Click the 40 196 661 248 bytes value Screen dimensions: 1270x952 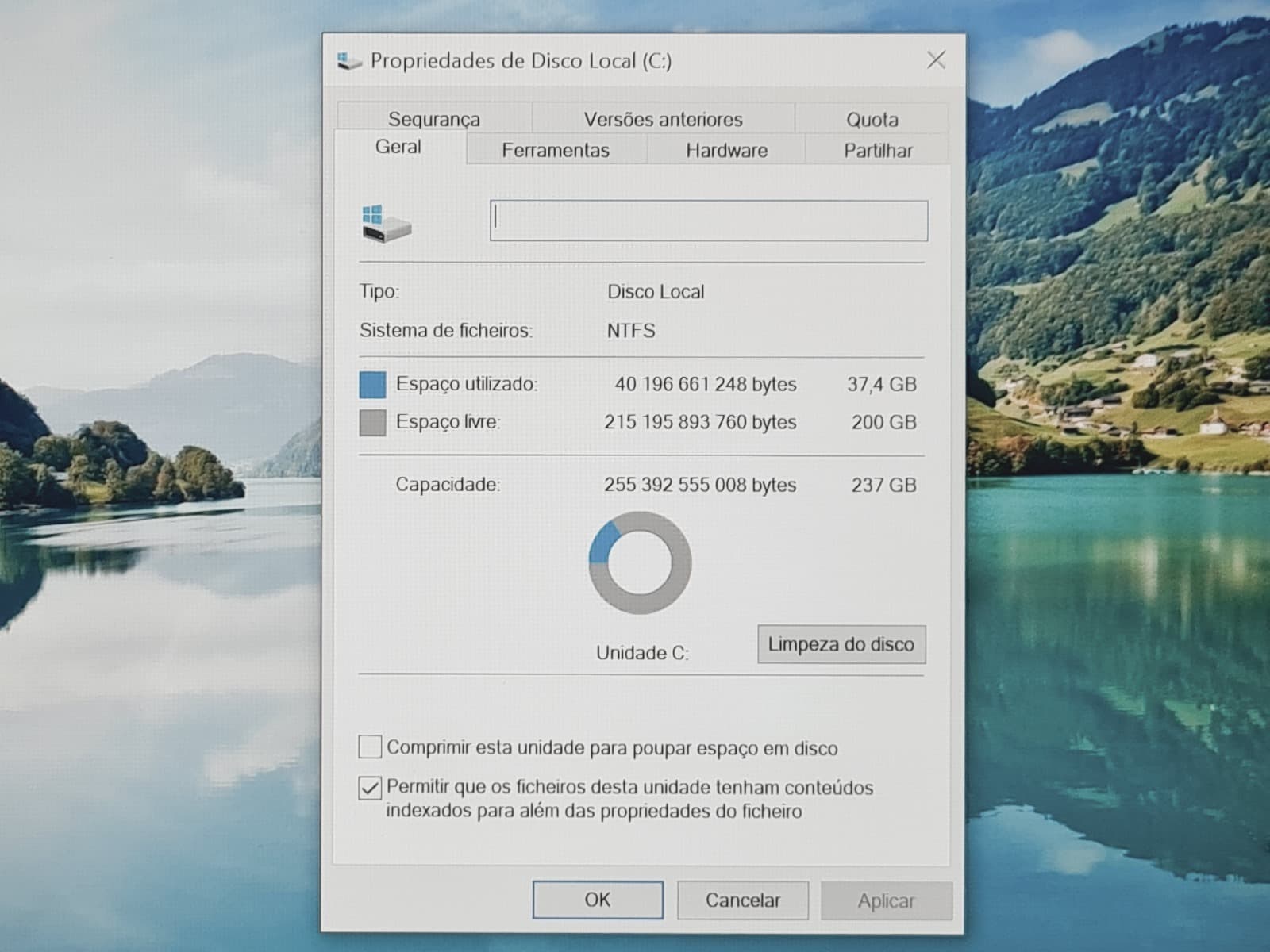tap(706, 384)
